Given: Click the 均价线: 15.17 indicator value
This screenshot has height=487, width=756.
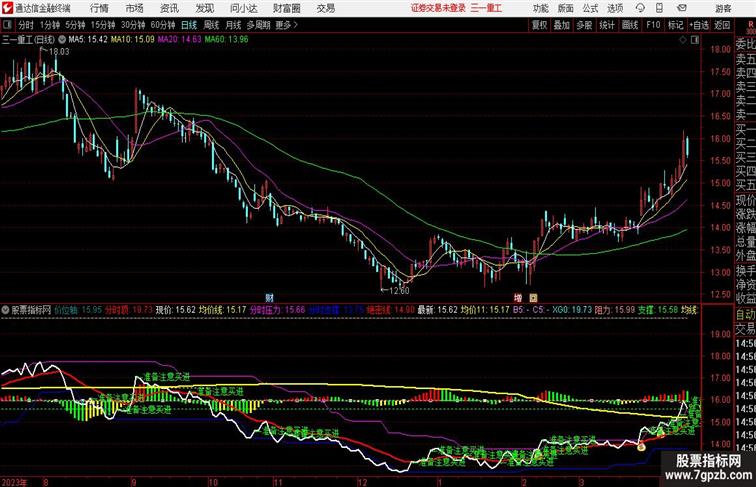Looking at the screenshot, I should [223, 310].
